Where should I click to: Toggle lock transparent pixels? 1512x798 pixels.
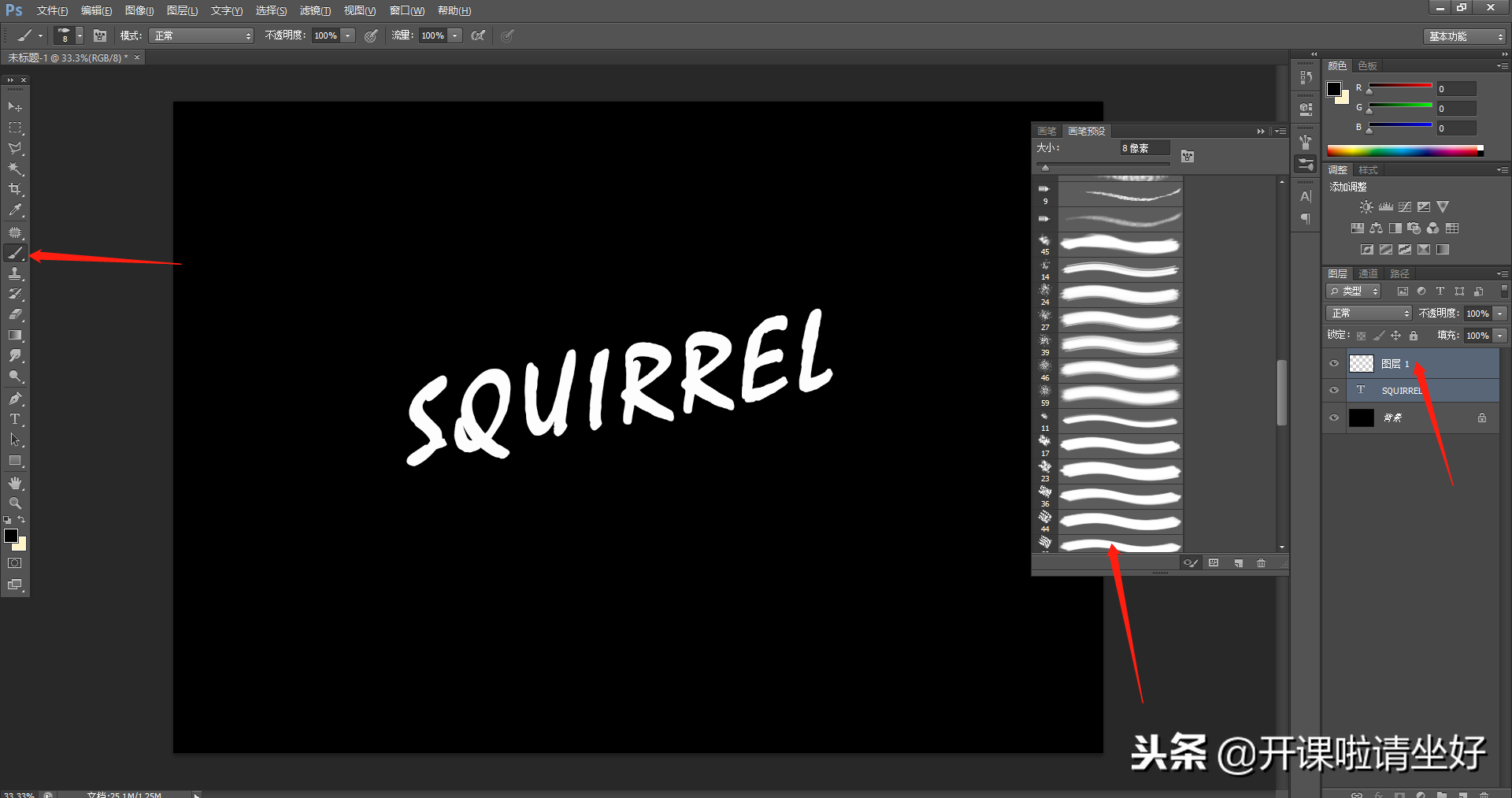click(1362, 336)
